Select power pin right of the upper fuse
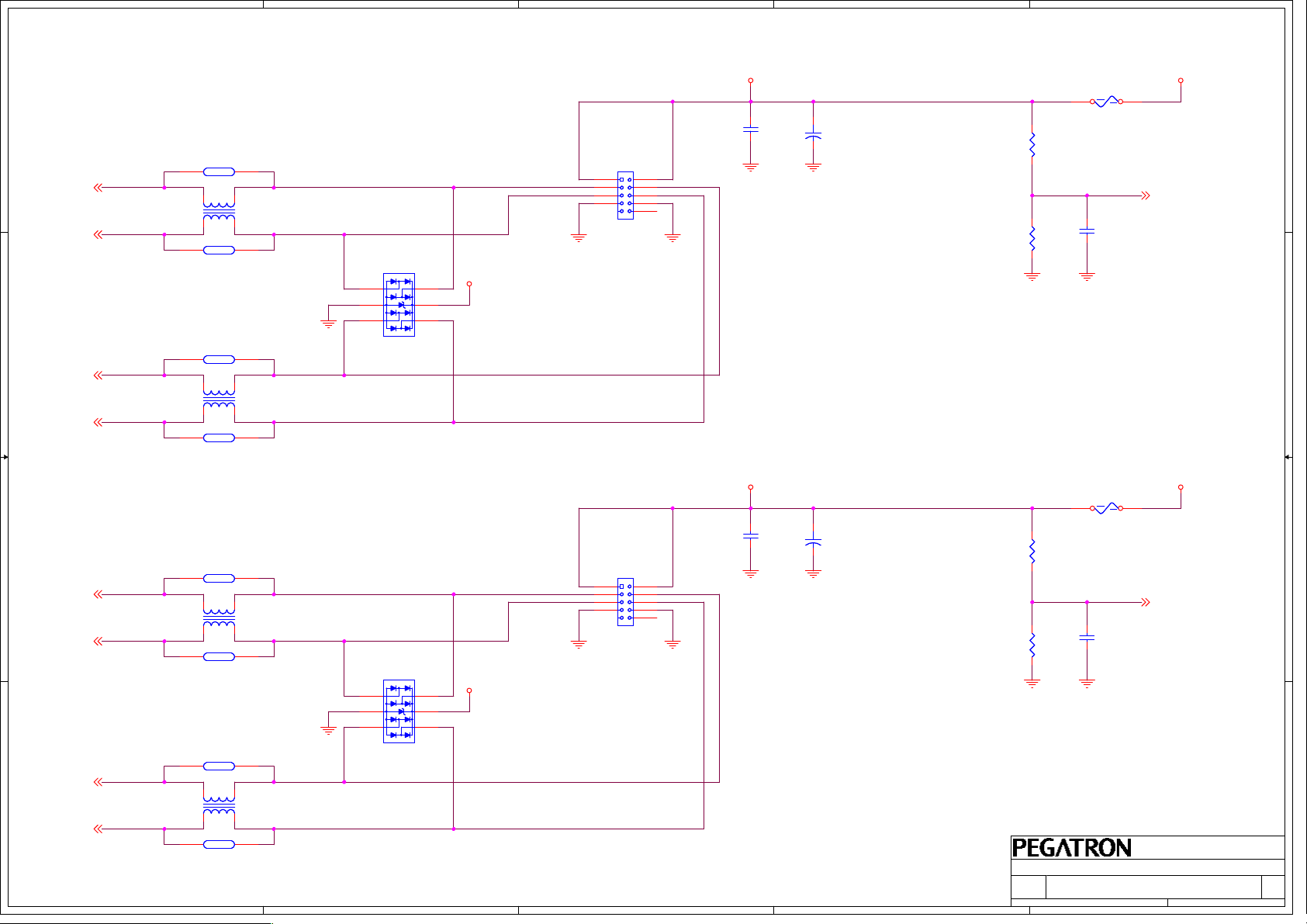1307x924 pixels. tap(1181, 81)
